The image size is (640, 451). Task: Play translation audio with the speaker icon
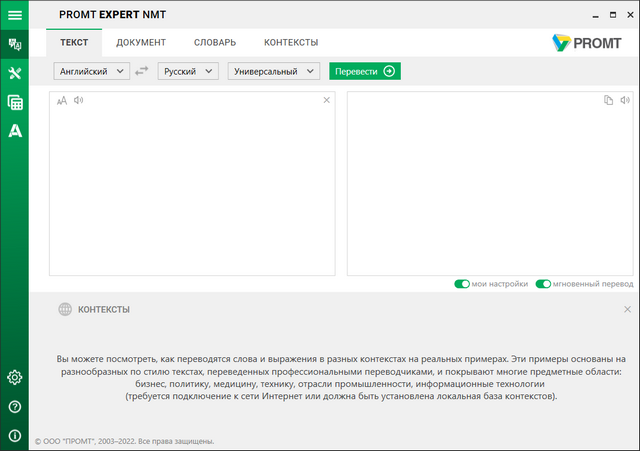[x=624, y=100]
